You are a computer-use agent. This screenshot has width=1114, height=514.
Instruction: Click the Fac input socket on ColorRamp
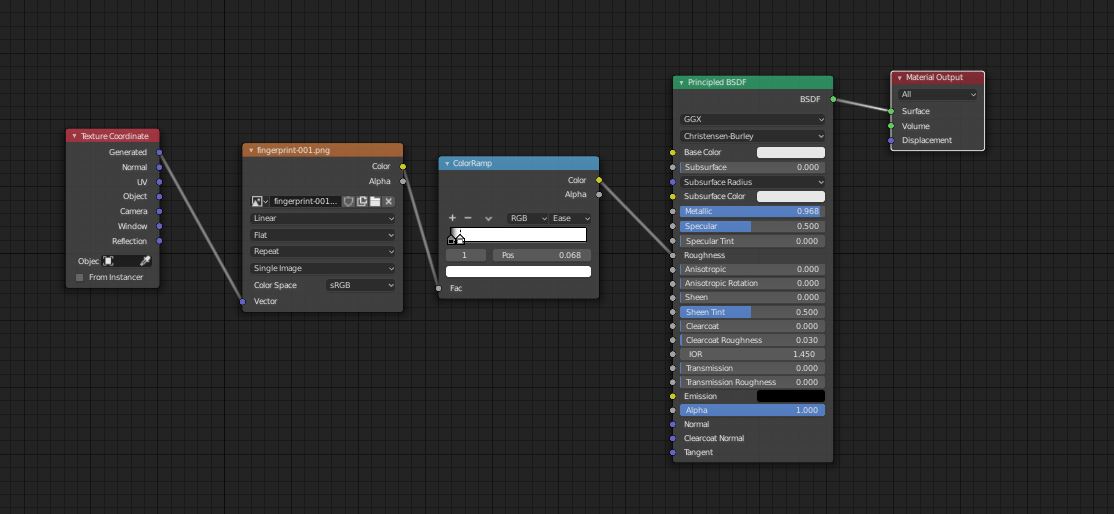click(438, 288)
